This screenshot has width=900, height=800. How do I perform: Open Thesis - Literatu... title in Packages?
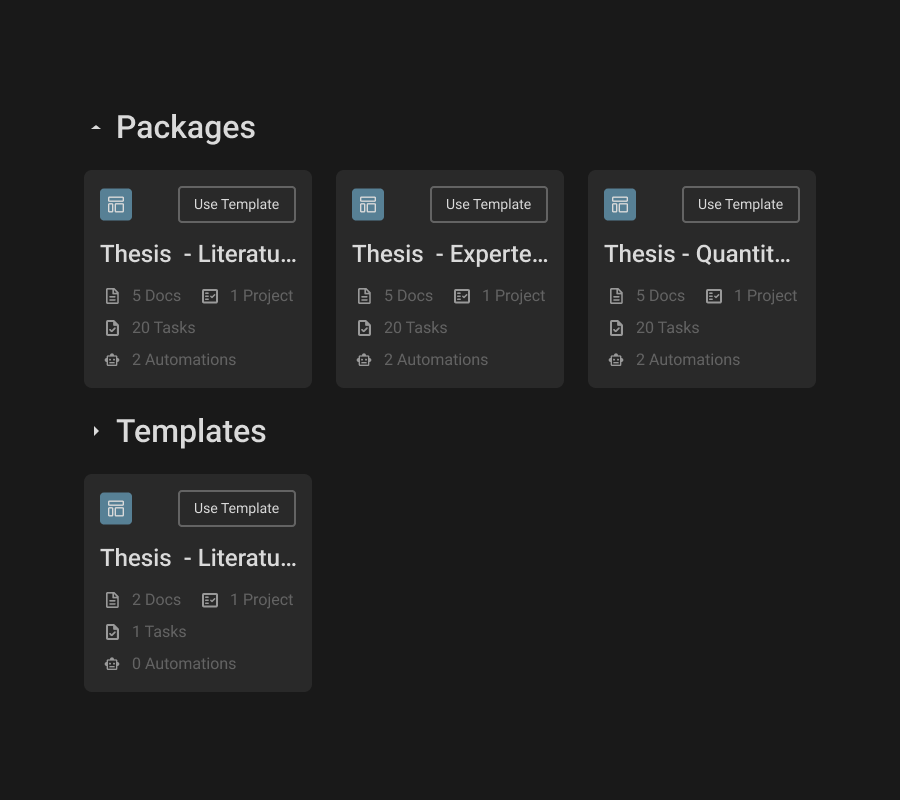coord(198,254)
